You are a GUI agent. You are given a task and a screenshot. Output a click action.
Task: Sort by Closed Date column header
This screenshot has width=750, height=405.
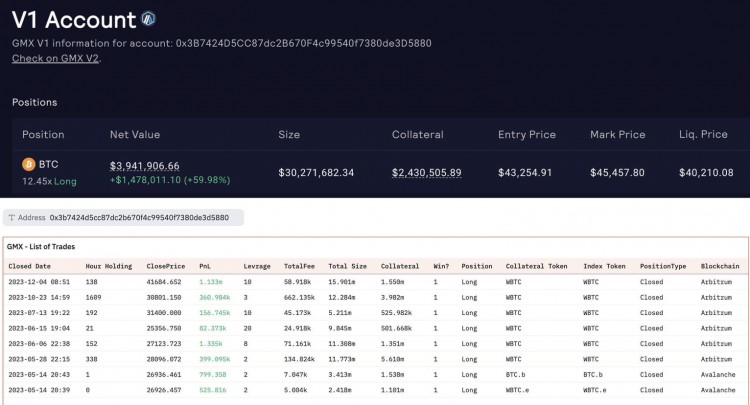(x=29, y=266)
